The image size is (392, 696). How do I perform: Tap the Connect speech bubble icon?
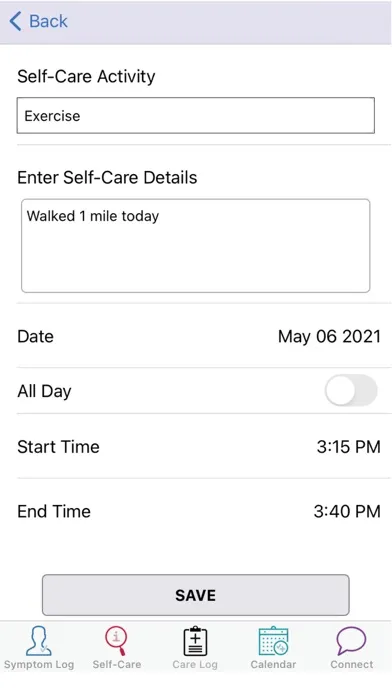351,641
